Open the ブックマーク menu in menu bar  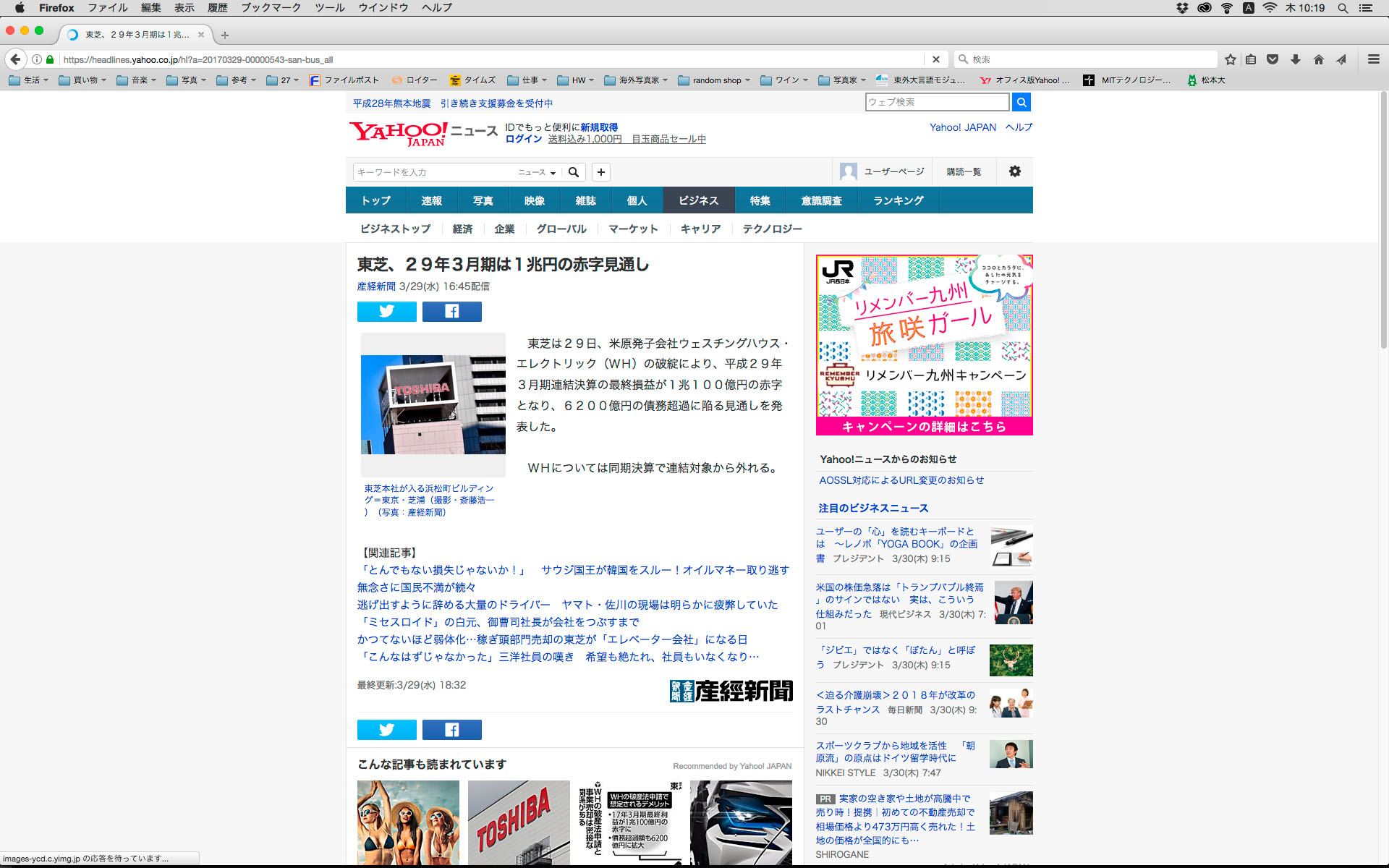(x=271, y=8)
